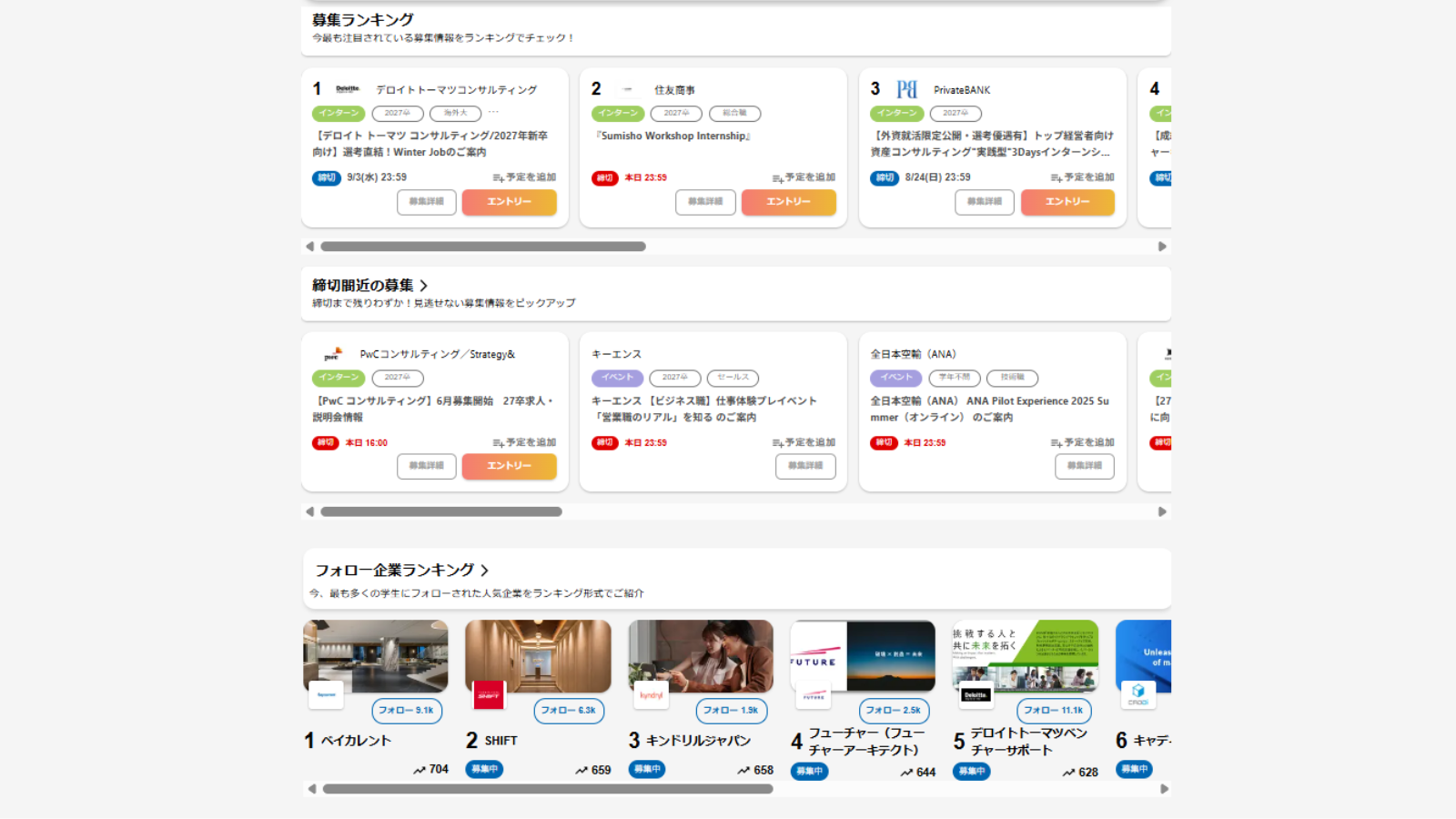
Task: Add the キーエンス event to schedule via 予定を追加
Action: pos(804,442)
